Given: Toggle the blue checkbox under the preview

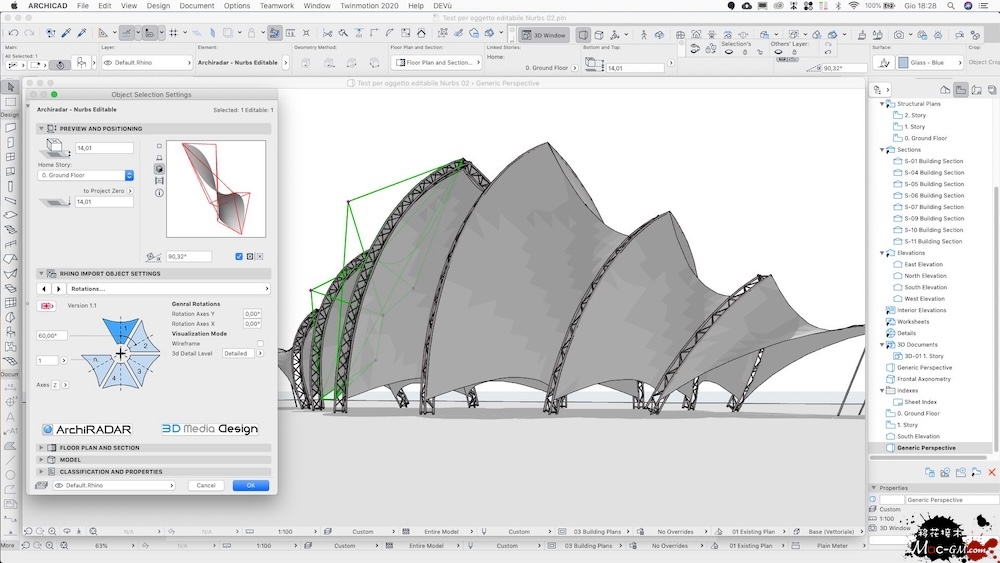Looking at the screenshot, I should click(x=239, y=257).
